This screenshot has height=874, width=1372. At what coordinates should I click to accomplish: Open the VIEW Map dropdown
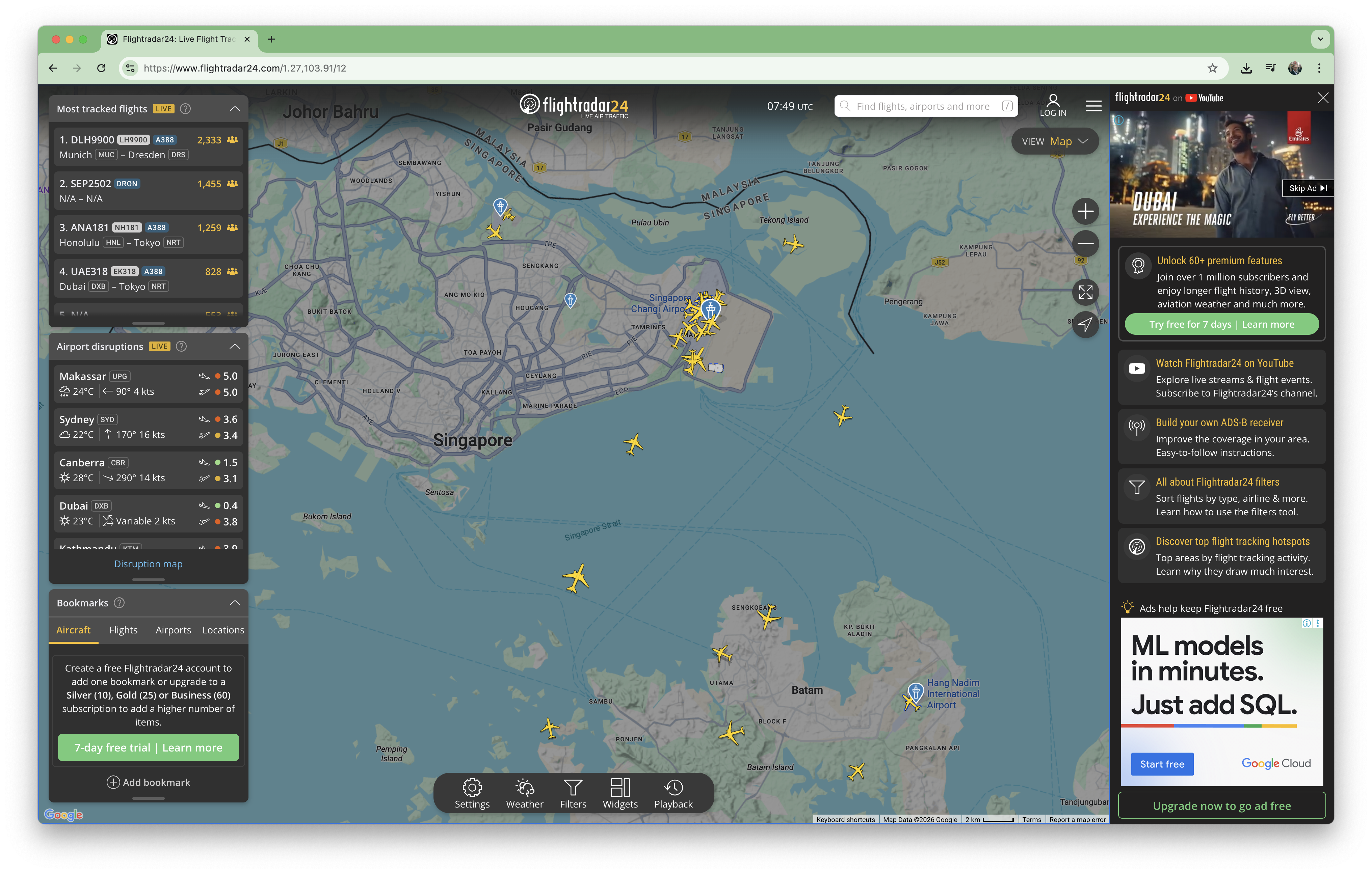coord(1055,141)
